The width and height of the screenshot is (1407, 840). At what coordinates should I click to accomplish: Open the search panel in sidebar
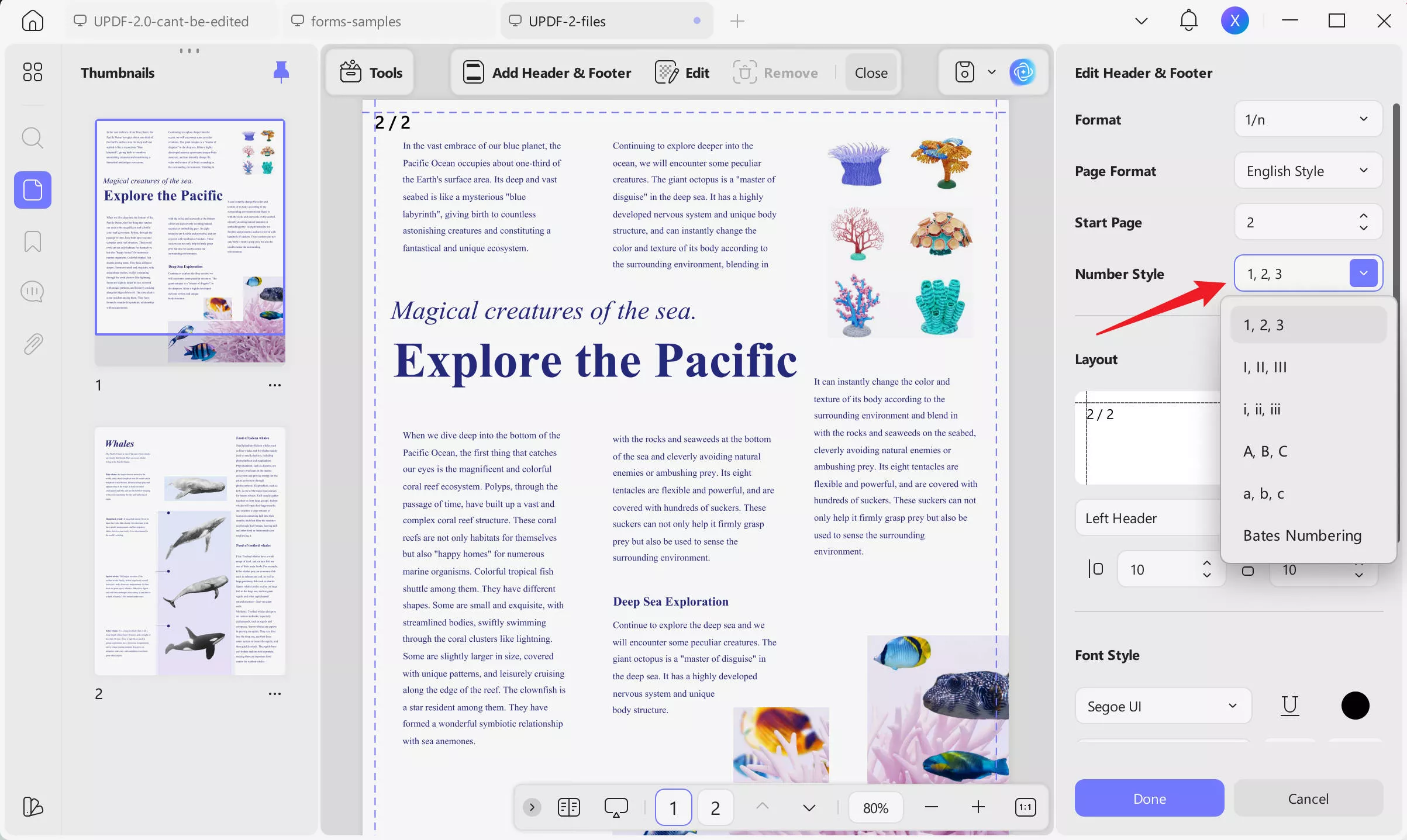(32, 138)
